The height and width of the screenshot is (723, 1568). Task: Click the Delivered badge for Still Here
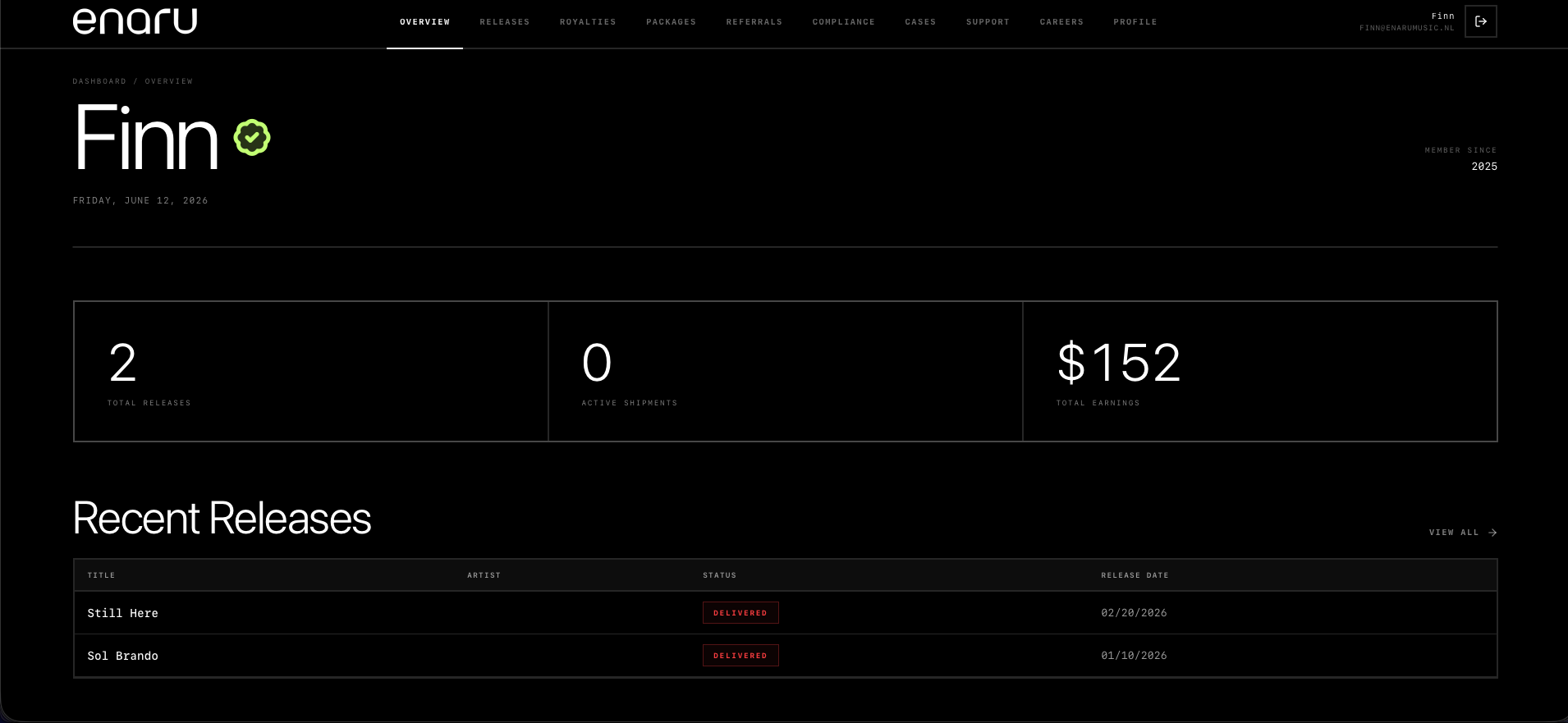coord(740,613)
